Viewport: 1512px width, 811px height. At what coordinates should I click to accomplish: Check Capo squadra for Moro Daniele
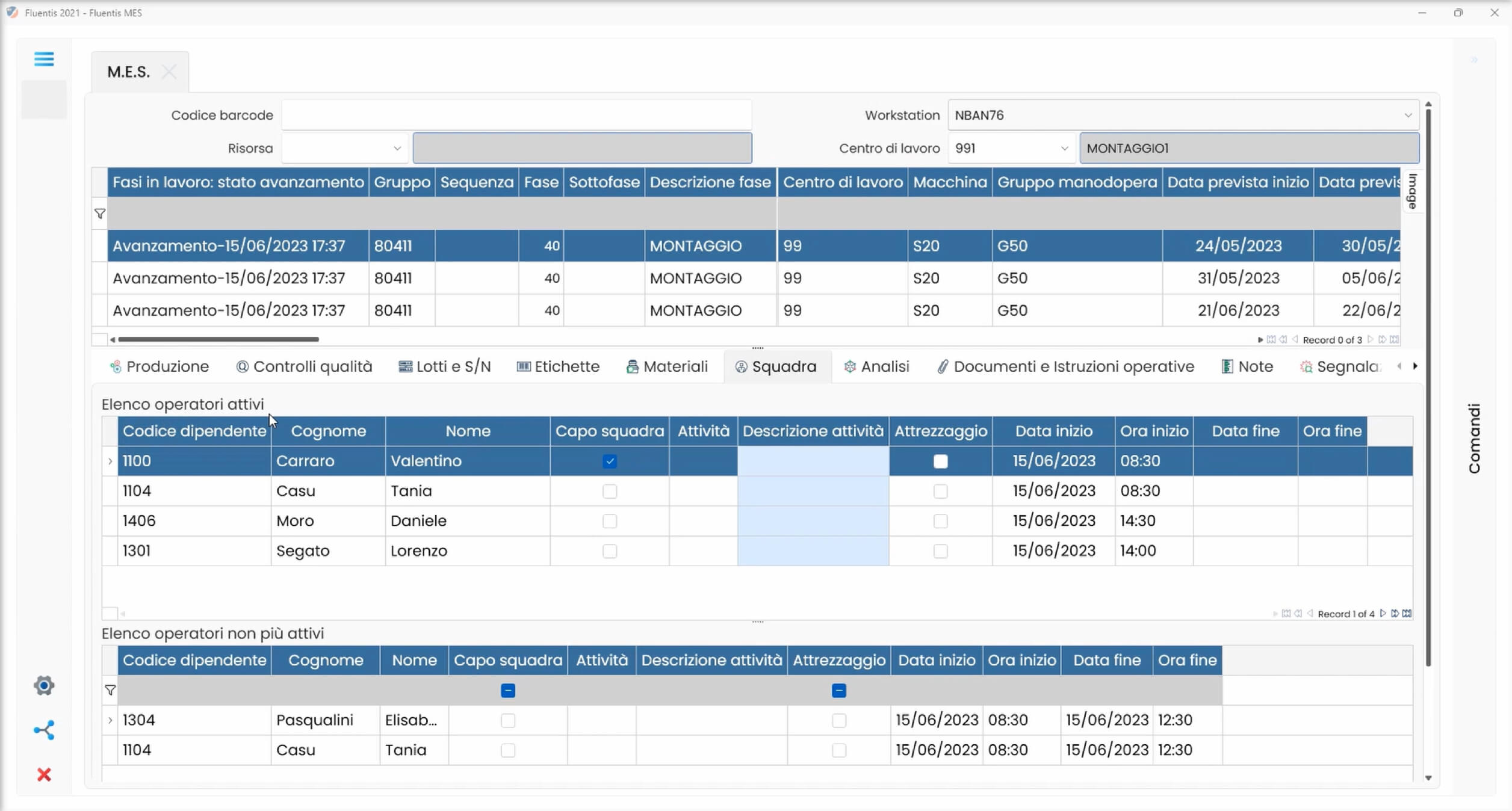coord(610,521)
